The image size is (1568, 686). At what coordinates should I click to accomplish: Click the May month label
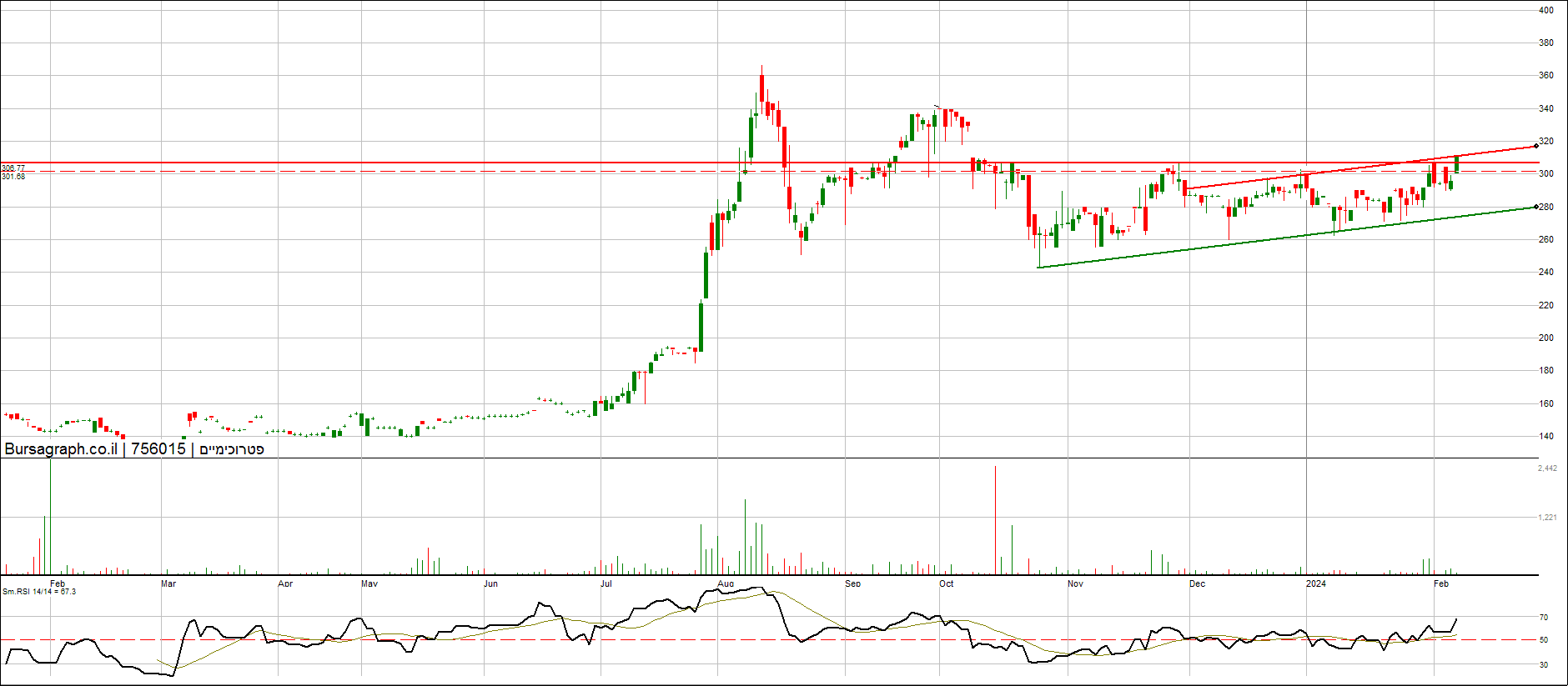pyautogui.click(x=369, y=583)
